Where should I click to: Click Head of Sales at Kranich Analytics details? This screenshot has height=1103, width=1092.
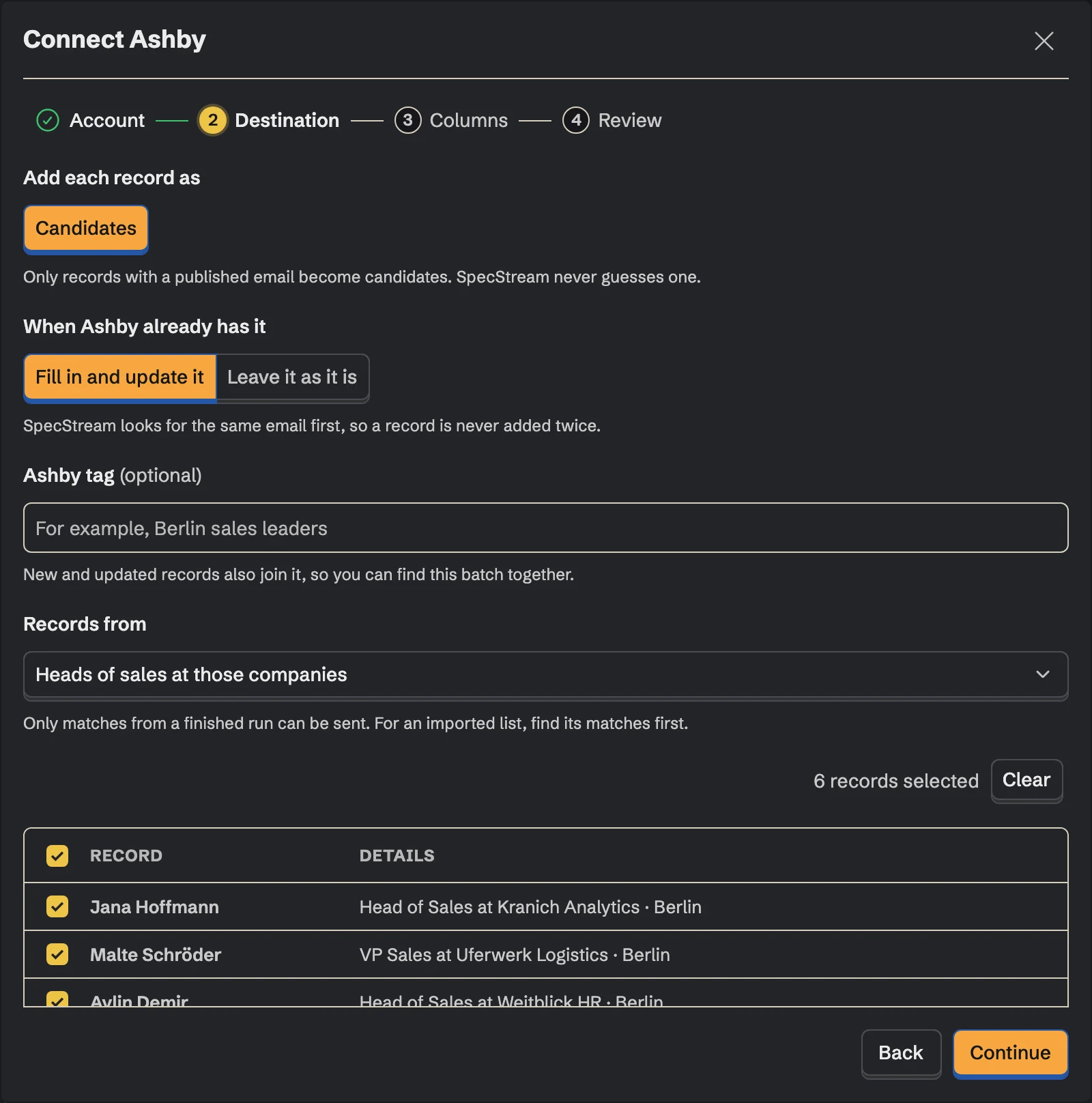pyautogui.click(x=530, y=906)
